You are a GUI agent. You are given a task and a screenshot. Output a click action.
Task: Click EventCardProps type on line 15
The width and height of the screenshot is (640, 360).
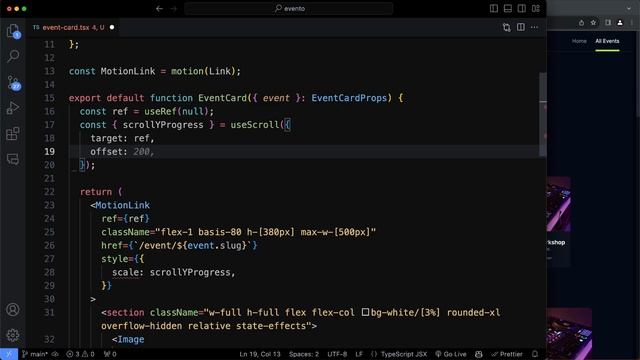tap(349, 98)
